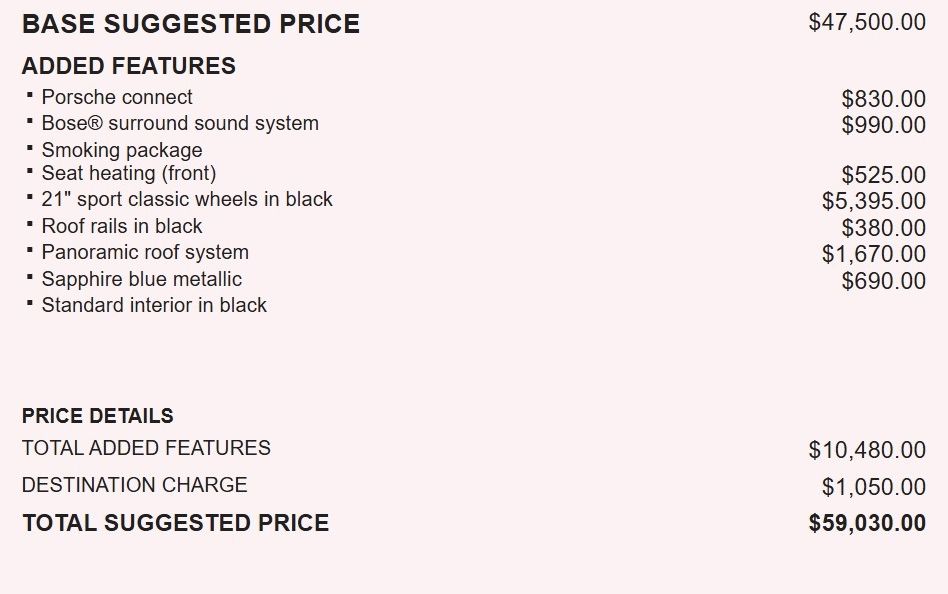Click the Price Details heading

98,416
